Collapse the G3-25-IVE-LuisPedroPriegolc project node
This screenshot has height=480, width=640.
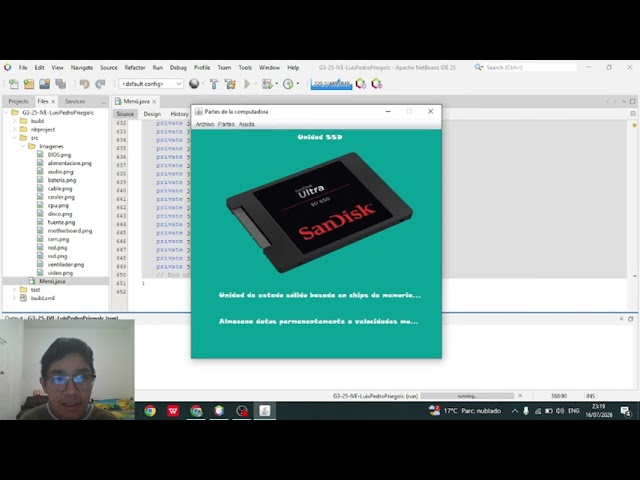click(x=6, y=113)
